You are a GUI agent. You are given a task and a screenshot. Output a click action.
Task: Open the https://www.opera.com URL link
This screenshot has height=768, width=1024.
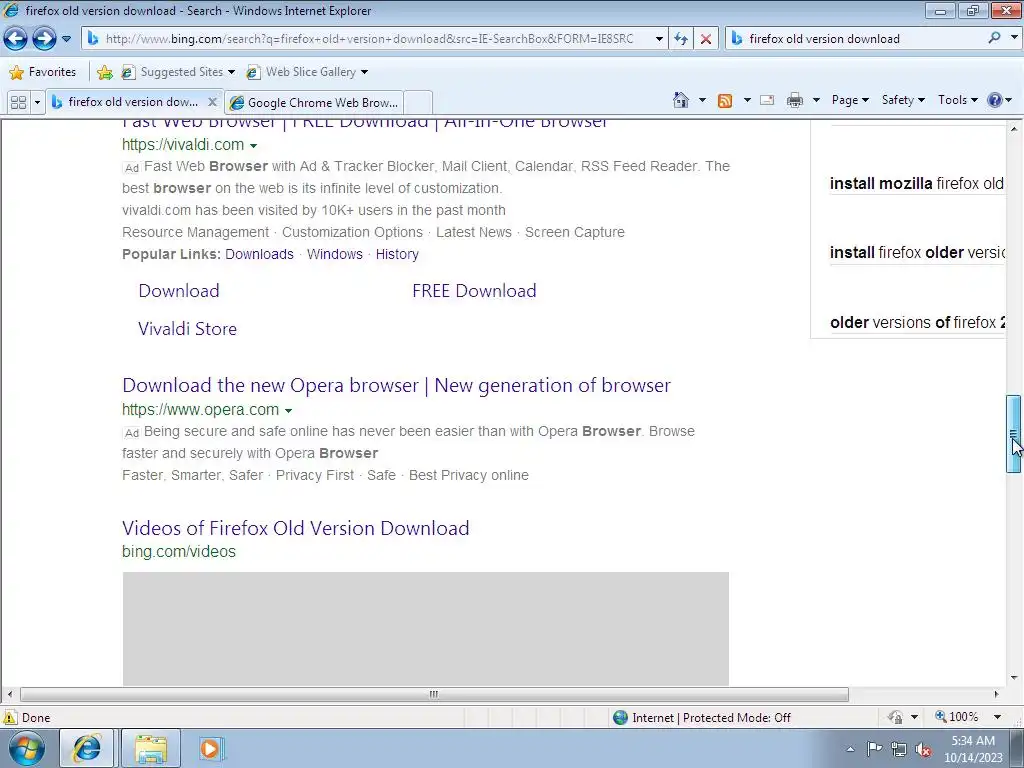200,409
